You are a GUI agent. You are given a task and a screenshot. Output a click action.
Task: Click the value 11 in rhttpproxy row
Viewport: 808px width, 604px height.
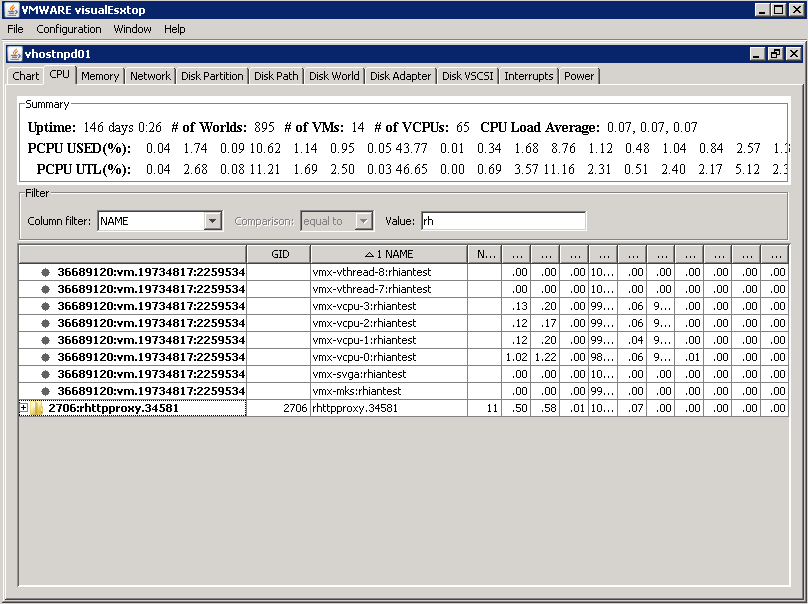pos(485,408)
